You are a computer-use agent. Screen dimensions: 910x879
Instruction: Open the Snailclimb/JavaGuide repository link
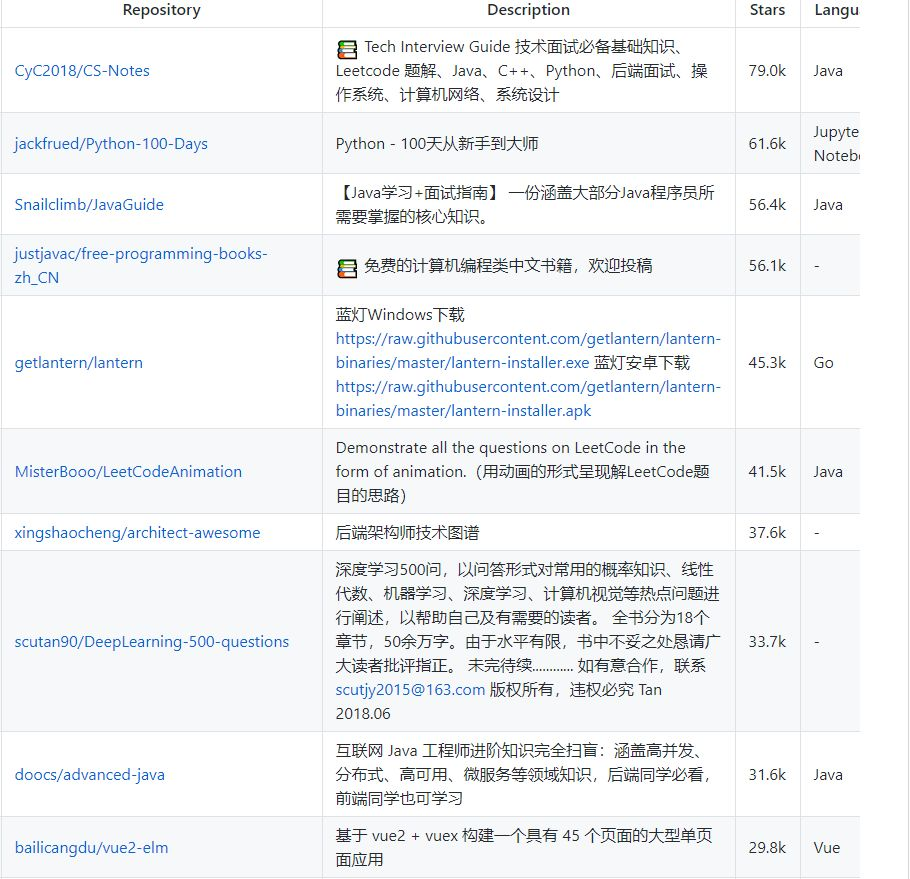pyautogui.click(x=89, y=204)
